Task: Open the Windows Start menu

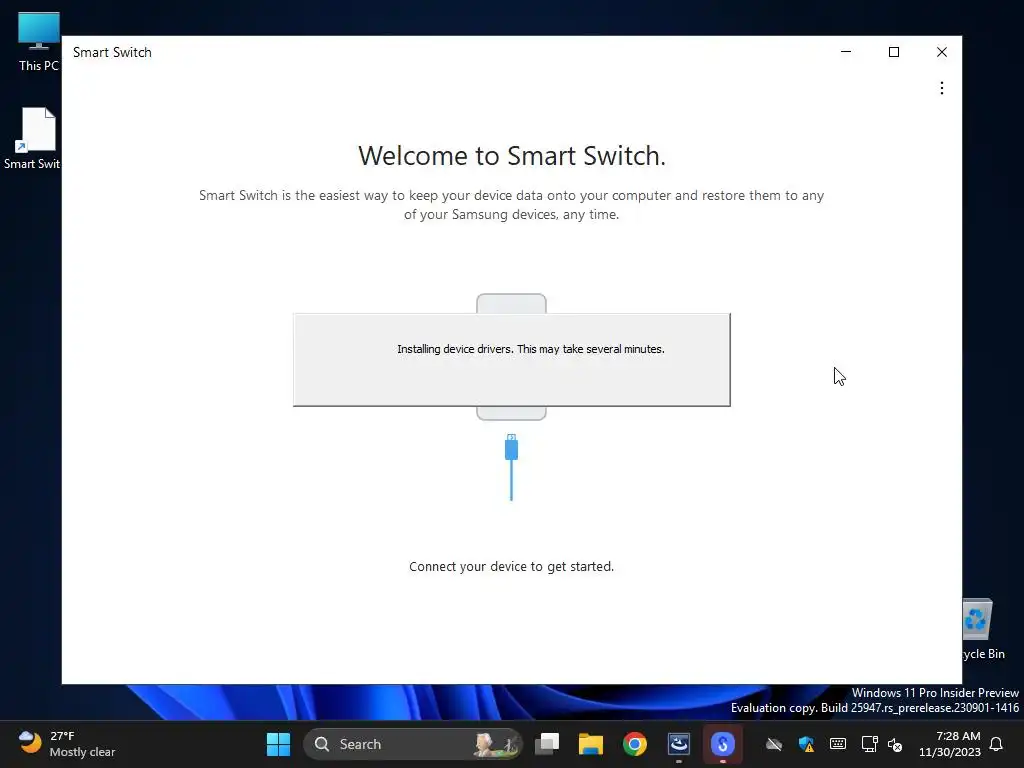Action: (278, 744)
